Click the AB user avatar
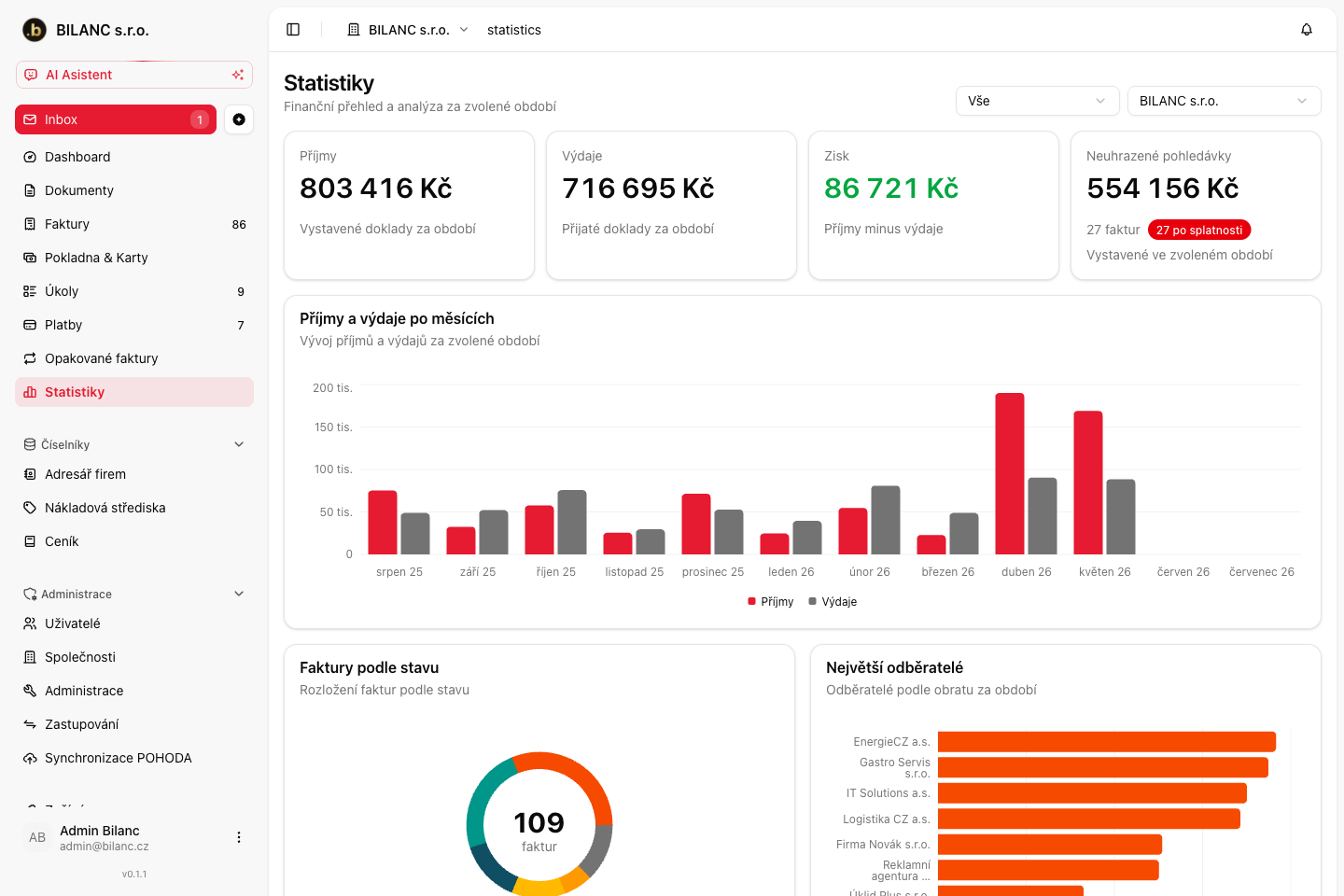 [x=37, y=837]
